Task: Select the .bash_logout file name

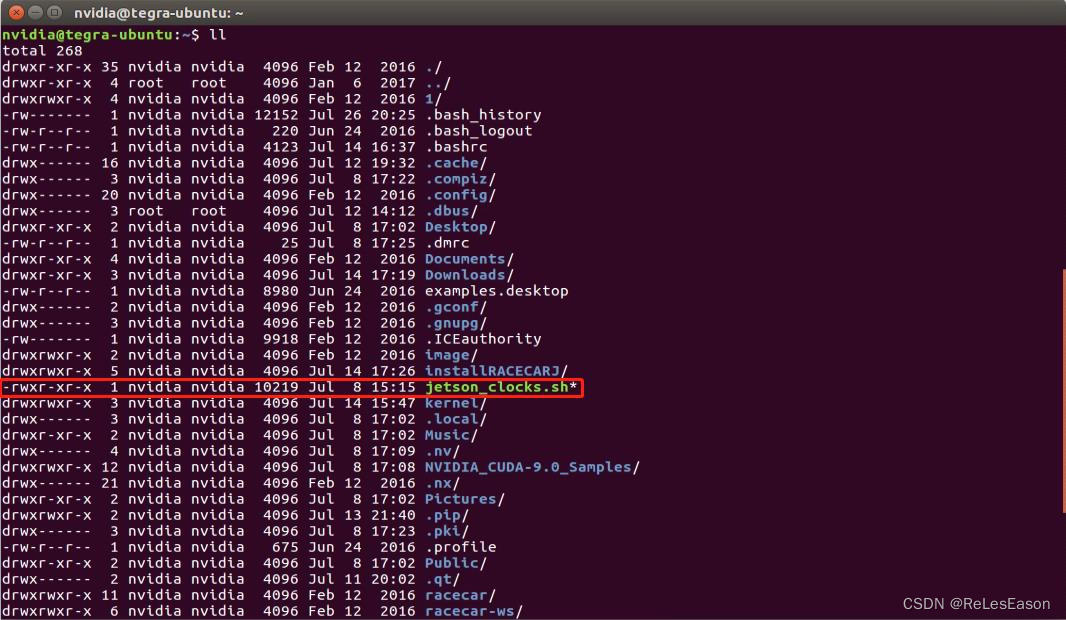Action: [x=479, y=131]
